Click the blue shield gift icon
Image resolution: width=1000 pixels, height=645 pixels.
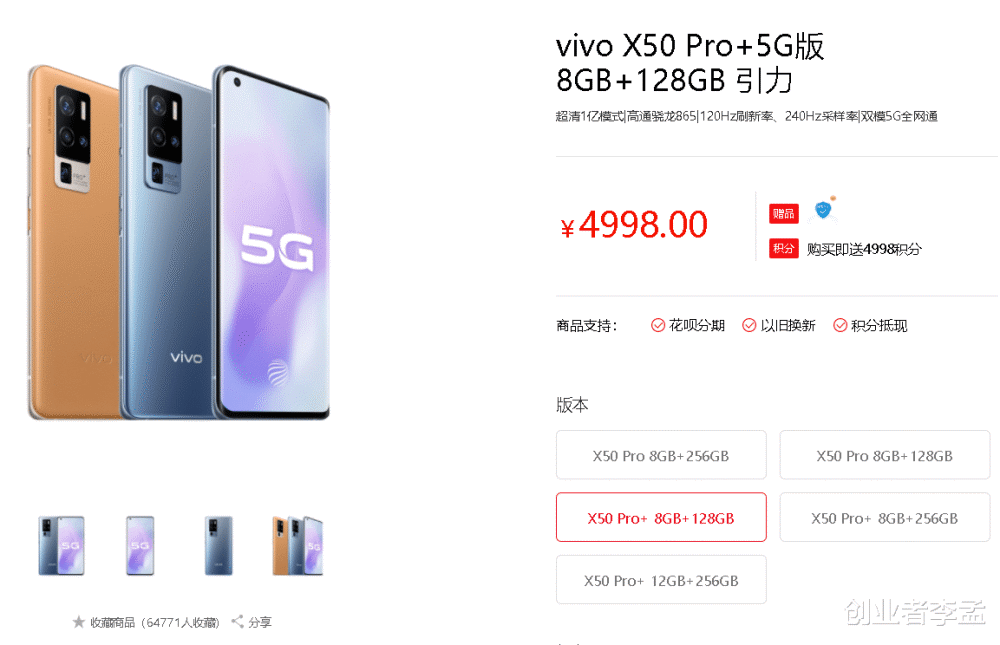pos(823,209)
